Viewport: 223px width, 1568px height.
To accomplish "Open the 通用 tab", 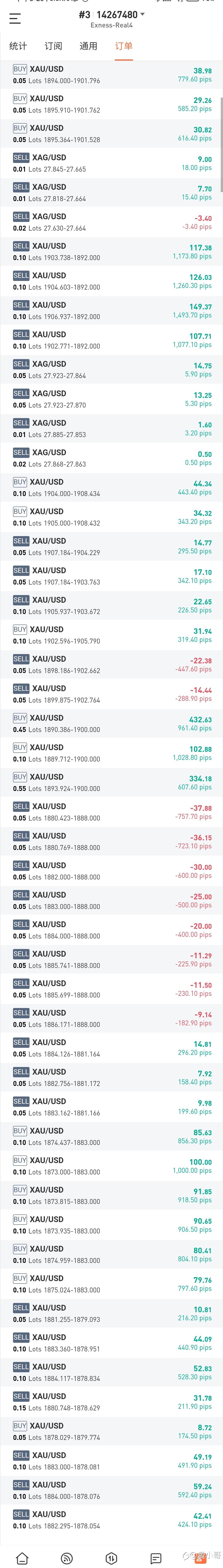I will (88, 46).
